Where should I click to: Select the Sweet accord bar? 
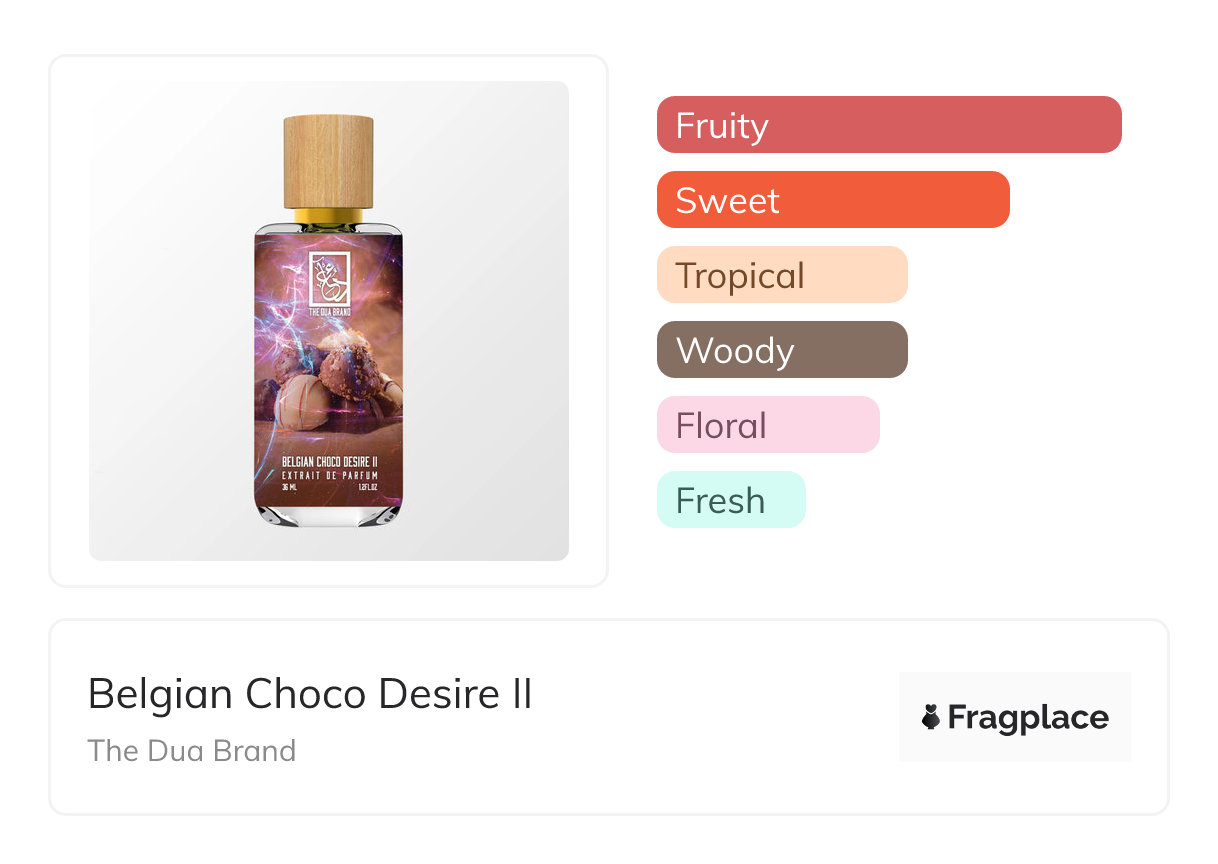pos(832,200)
